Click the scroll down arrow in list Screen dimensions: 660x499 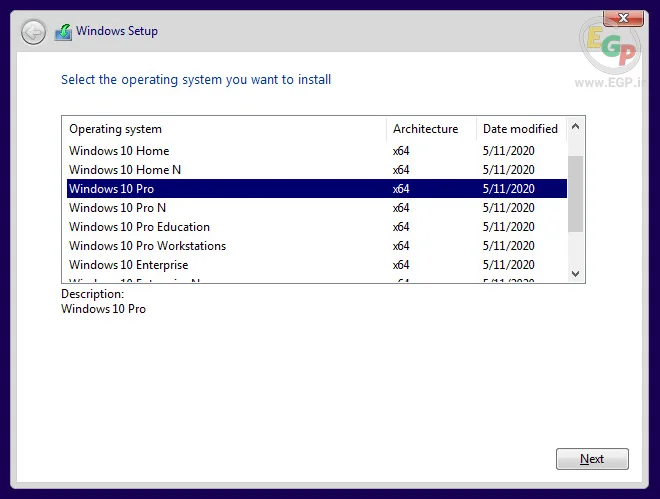tap(575, 274)
